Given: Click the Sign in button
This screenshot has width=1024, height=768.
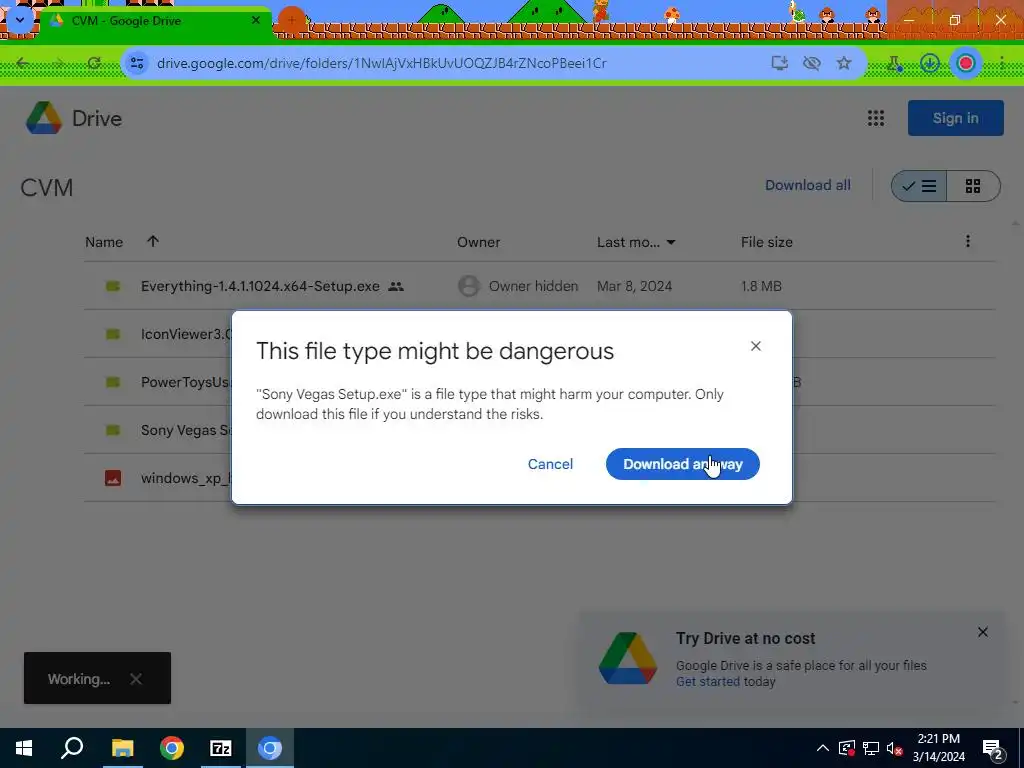Looking at the screenshot, I should point(955,118).
